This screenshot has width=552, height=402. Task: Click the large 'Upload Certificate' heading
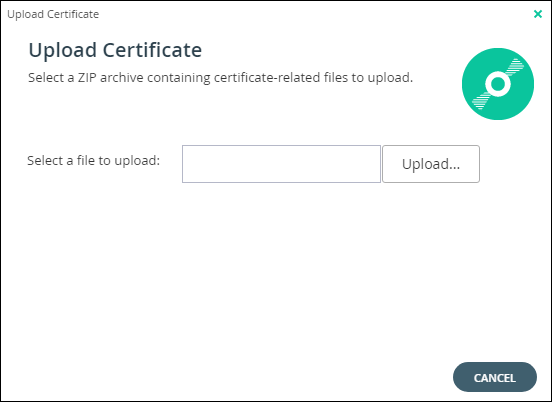[x=115, y=50]
